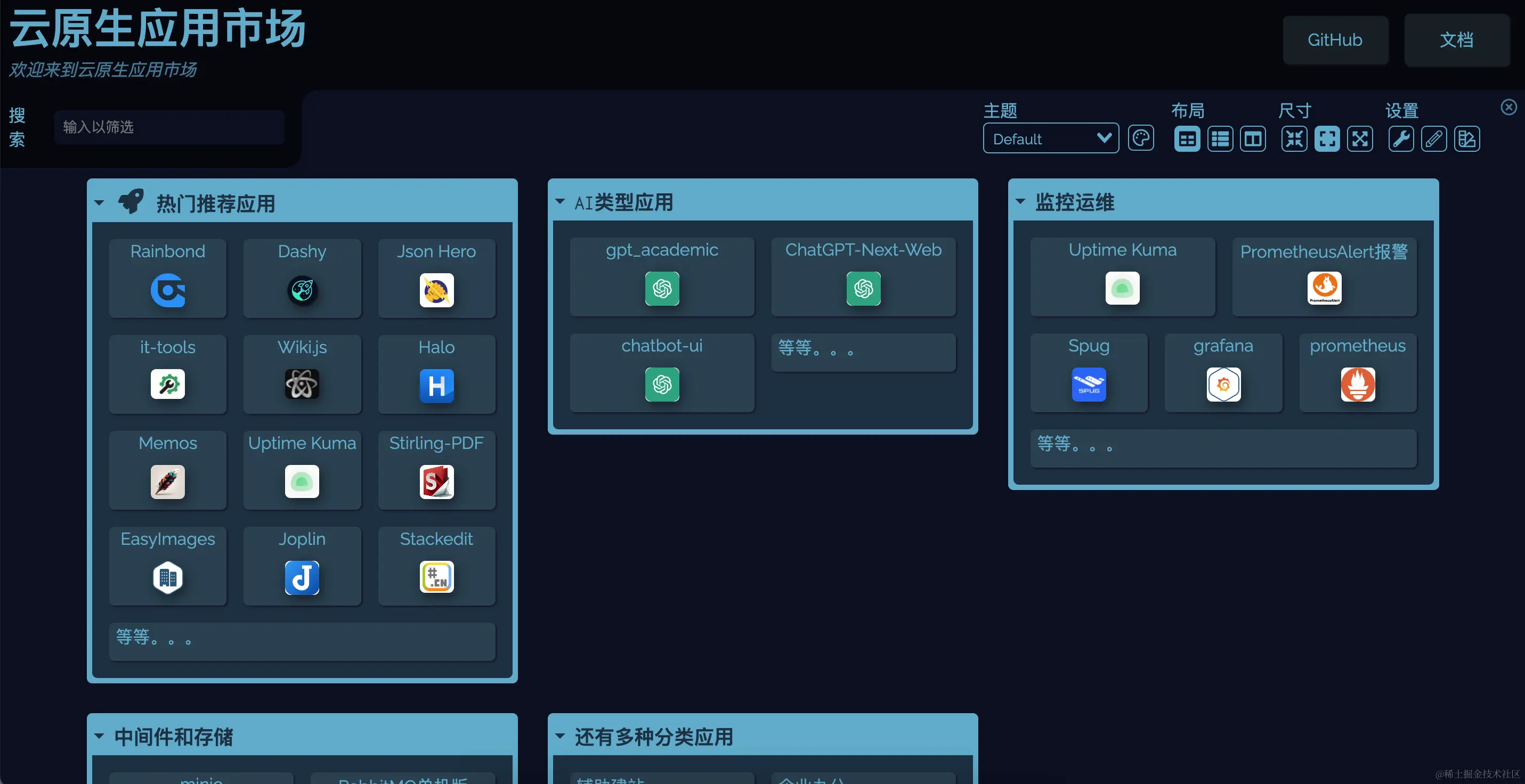Open the Stackedit icon
The width and height of the screenshot is (1525, 784).
coord(436,577)
